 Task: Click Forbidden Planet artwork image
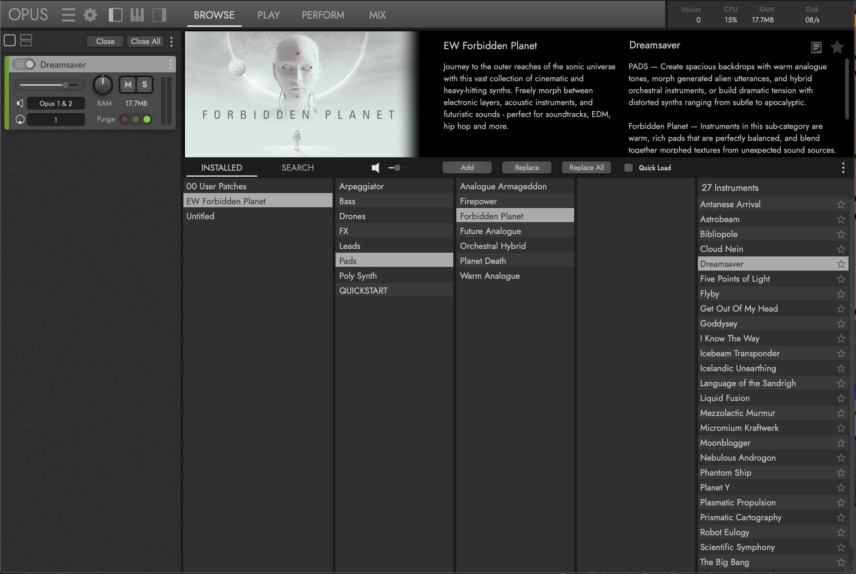click(301, 94)
